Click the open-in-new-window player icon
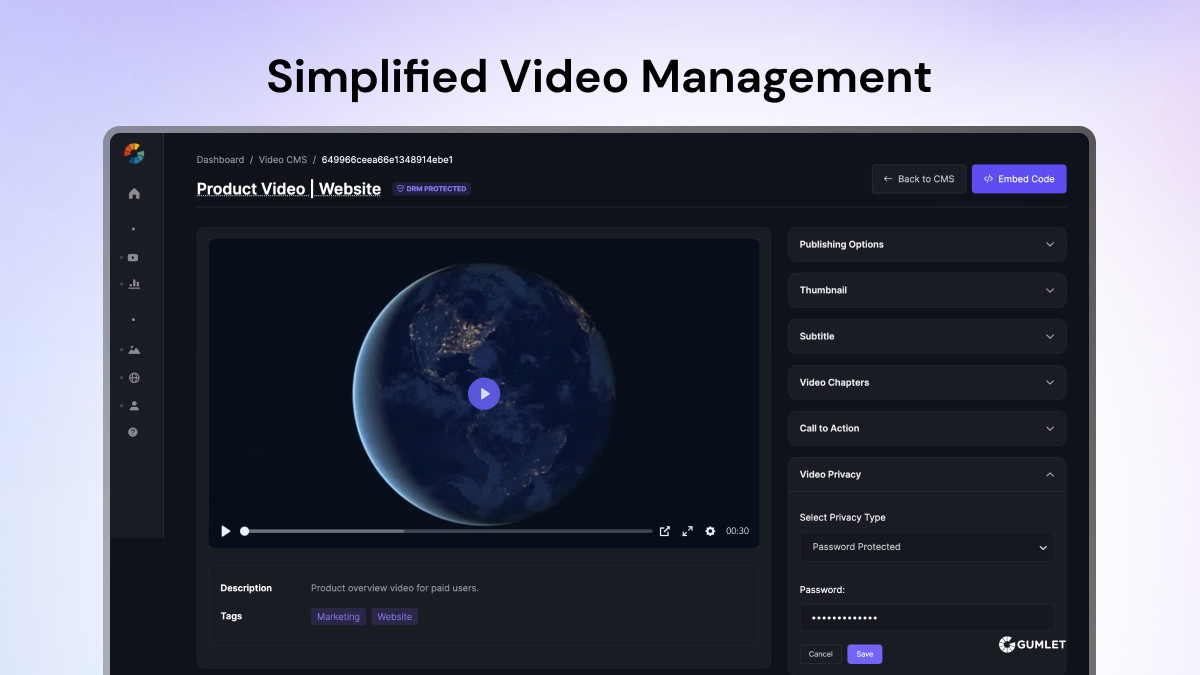The image size is (1200, 675). pyautogui.click(x=664, y=531)
